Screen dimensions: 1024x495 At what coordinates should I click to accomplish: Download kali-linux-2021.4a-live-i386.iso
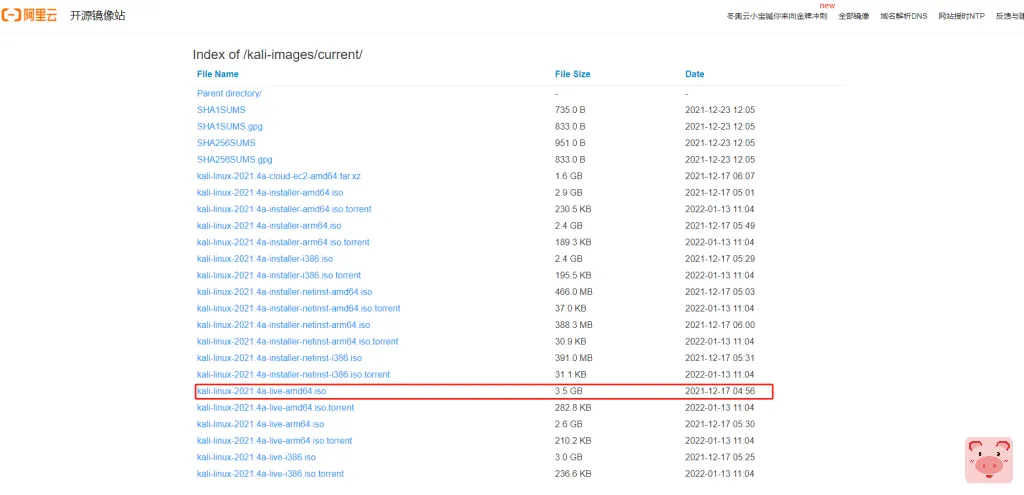[256, 456]
